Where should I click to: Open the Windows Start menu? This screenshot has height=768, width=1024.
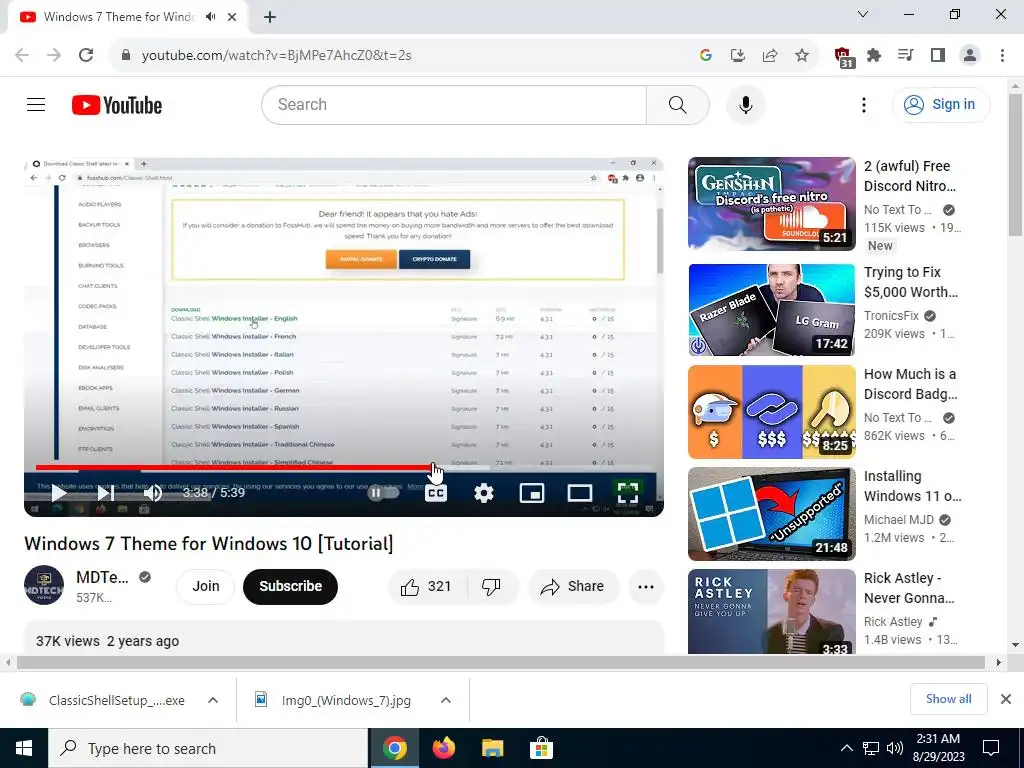tap(24, 748)
